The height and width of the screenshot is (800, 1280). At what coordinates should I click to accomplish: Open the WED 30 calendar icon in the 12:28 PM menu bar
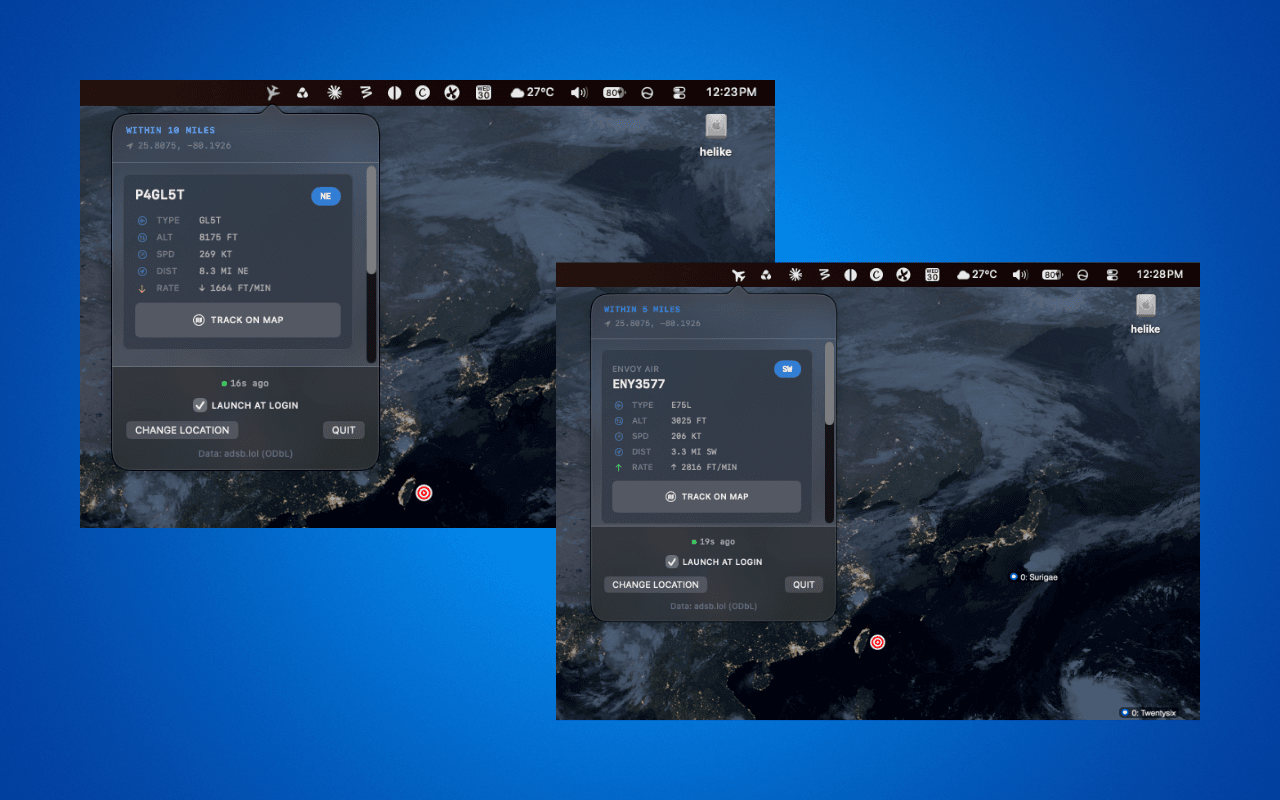pos(932,275)
